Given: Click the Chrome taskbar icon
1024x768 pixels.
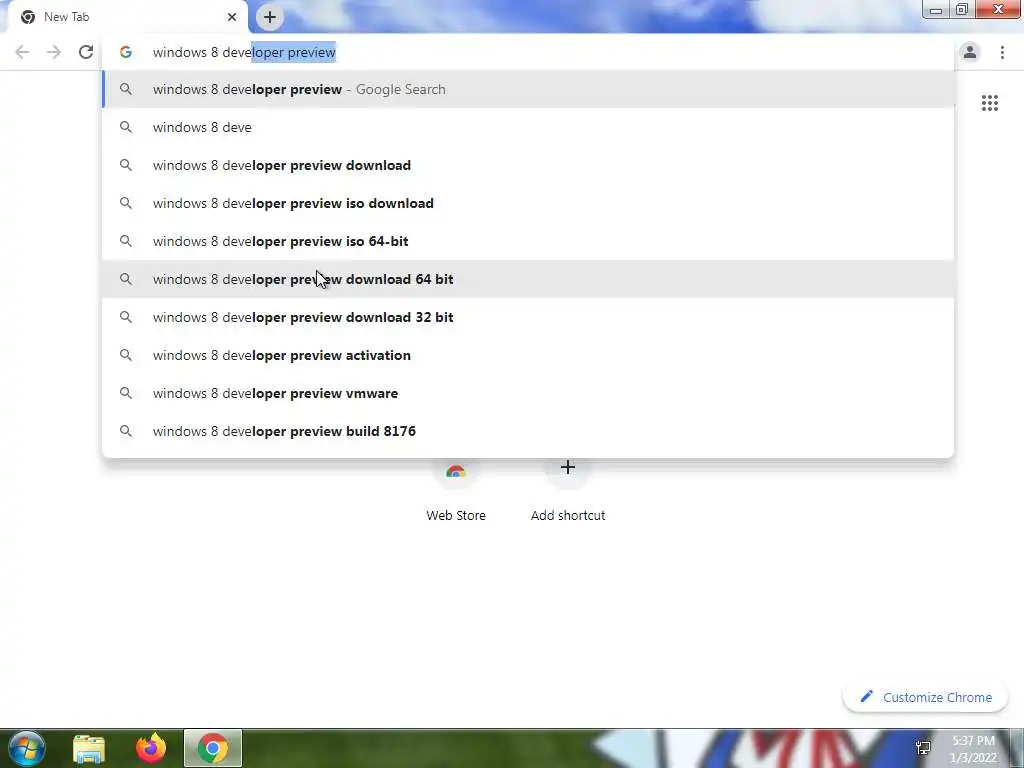Looking at the screenshot, I should tap(213, 748).
